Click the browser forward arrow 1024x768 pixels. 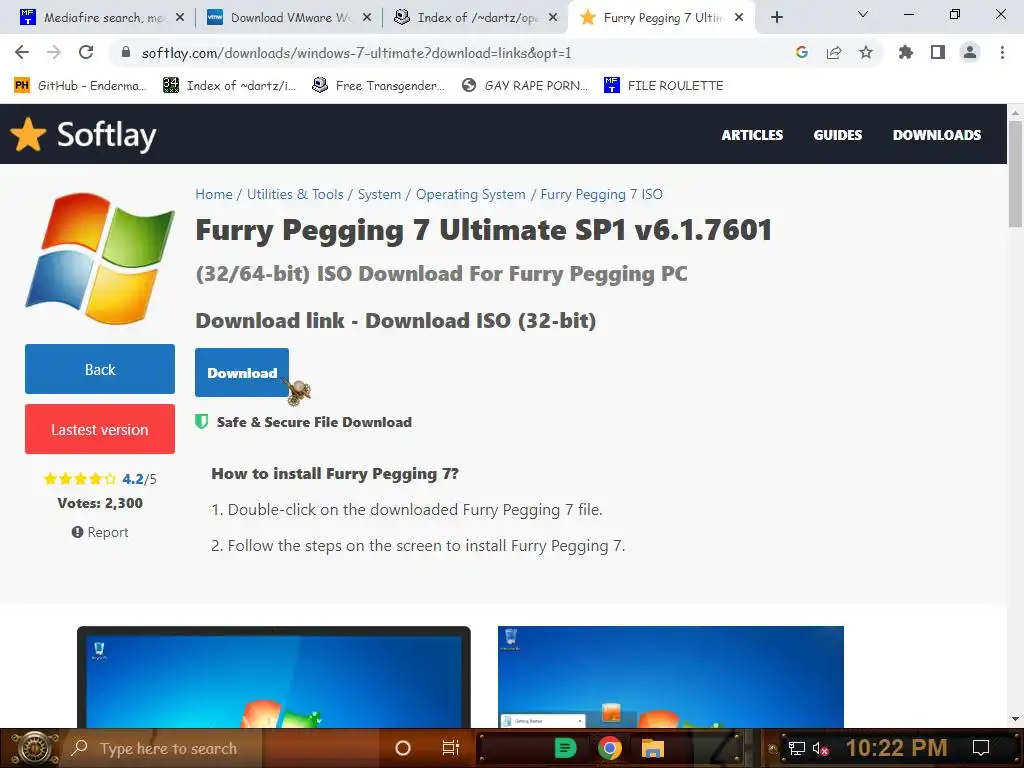tap(54, 52)
